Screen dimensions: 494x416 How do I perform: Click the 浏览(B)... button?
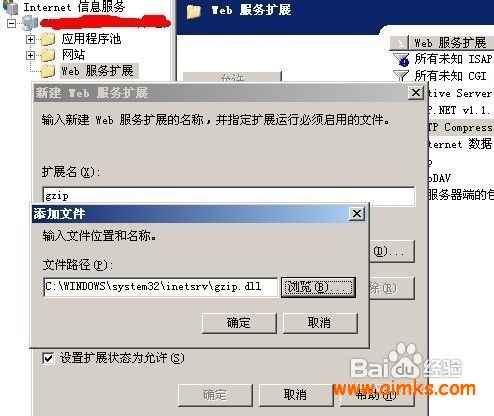(x=319, y=287)
